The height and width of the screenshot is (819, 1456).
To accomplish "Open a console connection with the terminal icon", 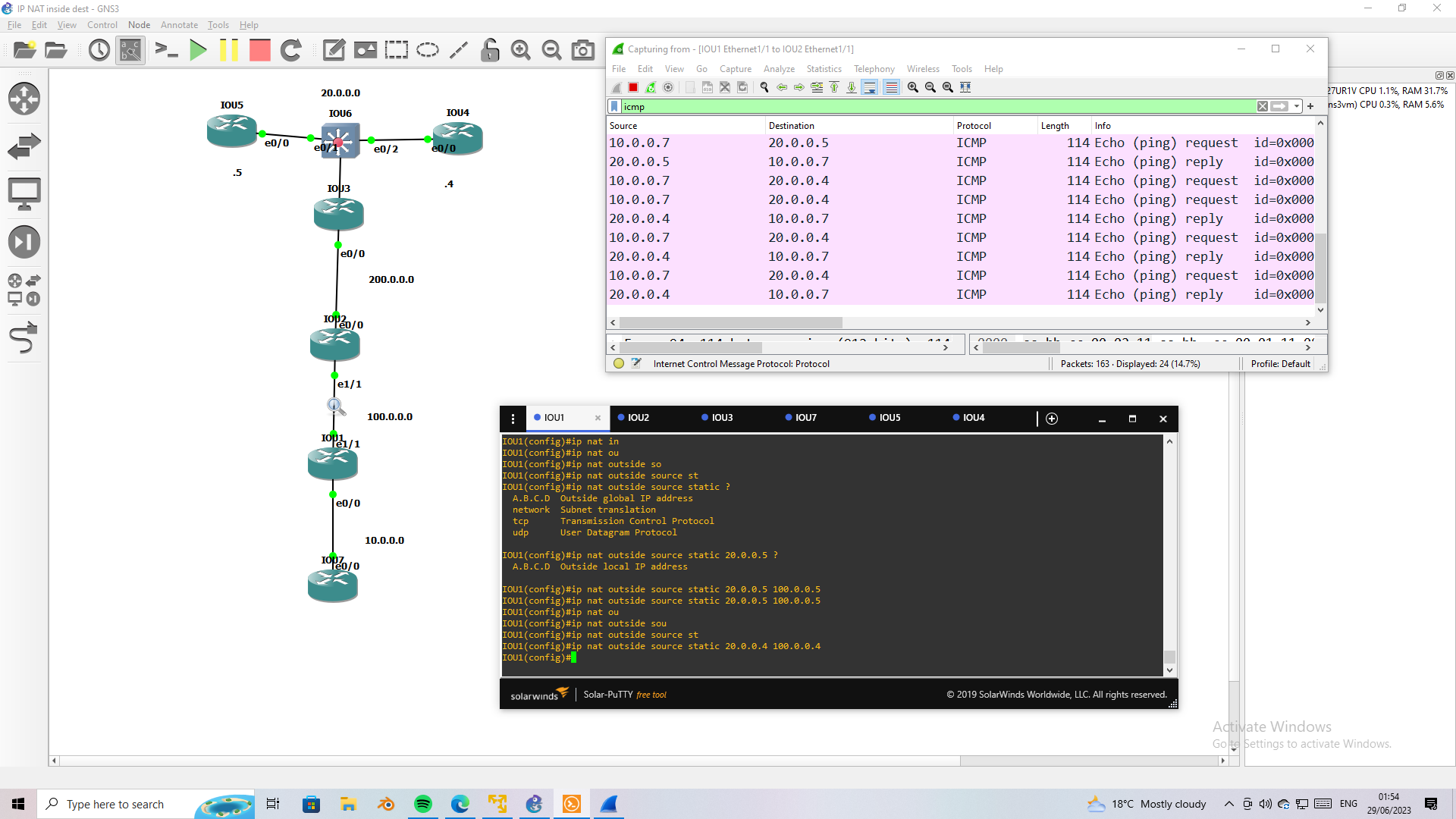I will coord(168,50).
